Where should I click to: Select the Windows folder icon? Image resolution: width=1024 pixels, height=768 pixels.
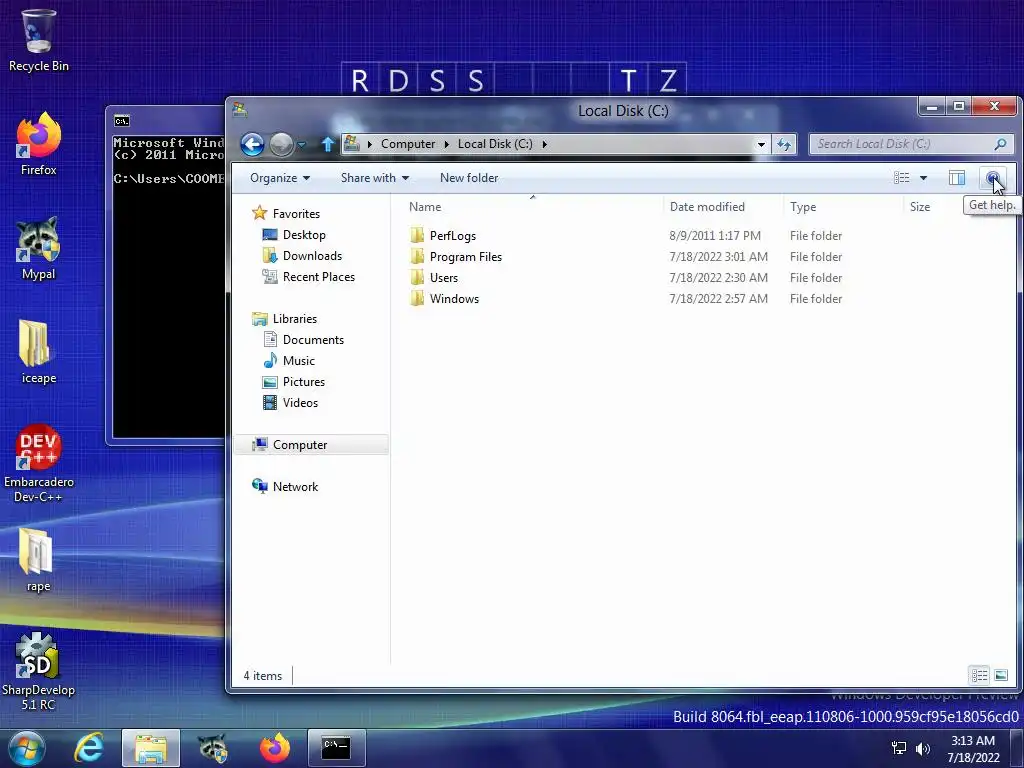417,298
